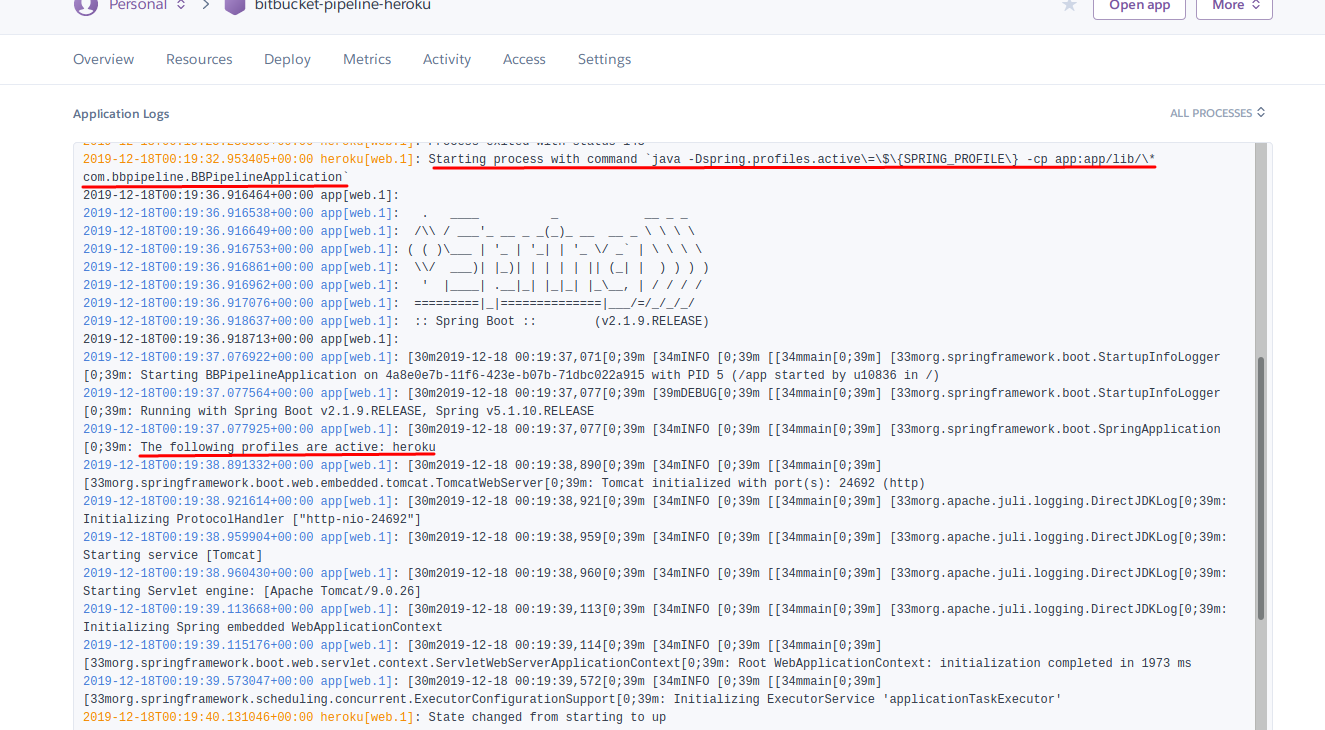Open the More options dropdown
Screen dimensions: 1325x730
1234,7
